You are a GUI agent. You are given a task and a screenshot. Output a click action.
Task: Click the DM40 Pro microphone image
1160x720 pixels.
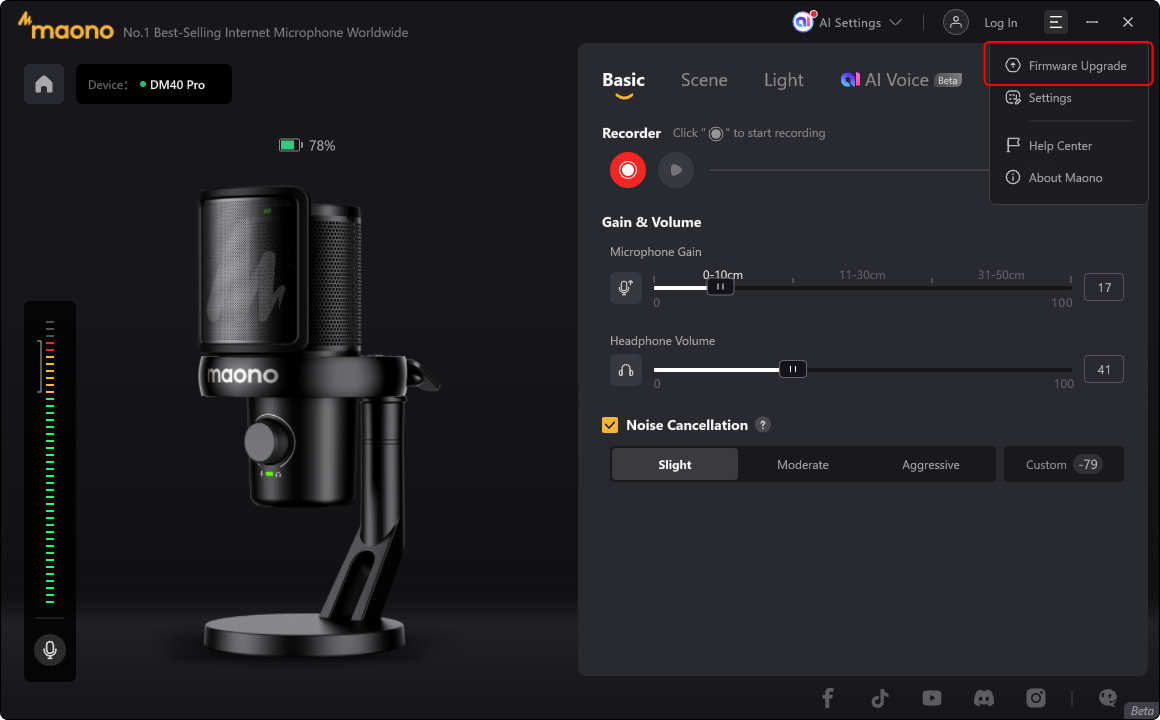[x=318, y=422]
